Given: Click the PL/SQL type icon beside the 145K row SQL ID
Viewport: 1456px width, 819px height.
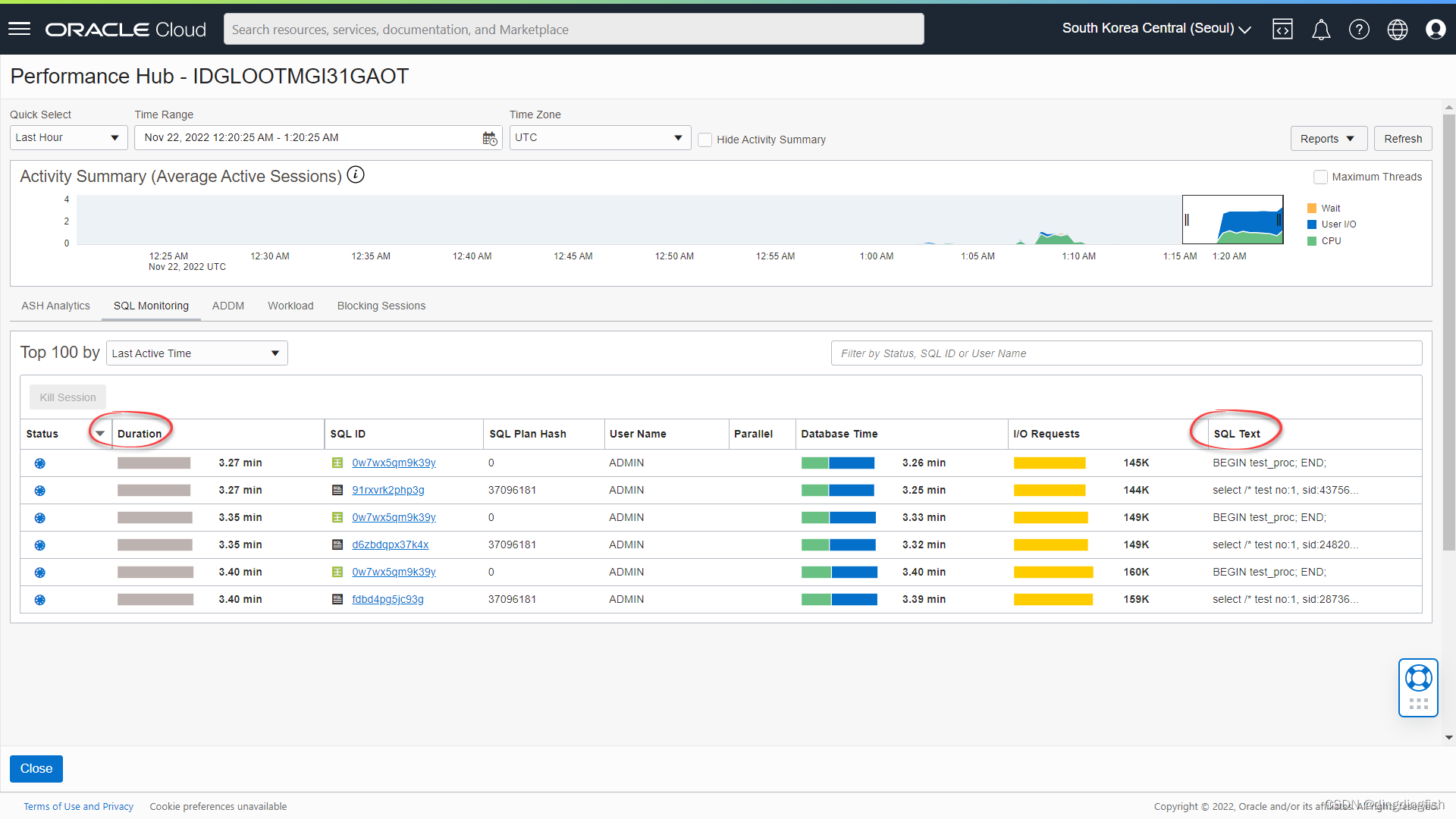Looking at the screenshot, I should point(337,463).
